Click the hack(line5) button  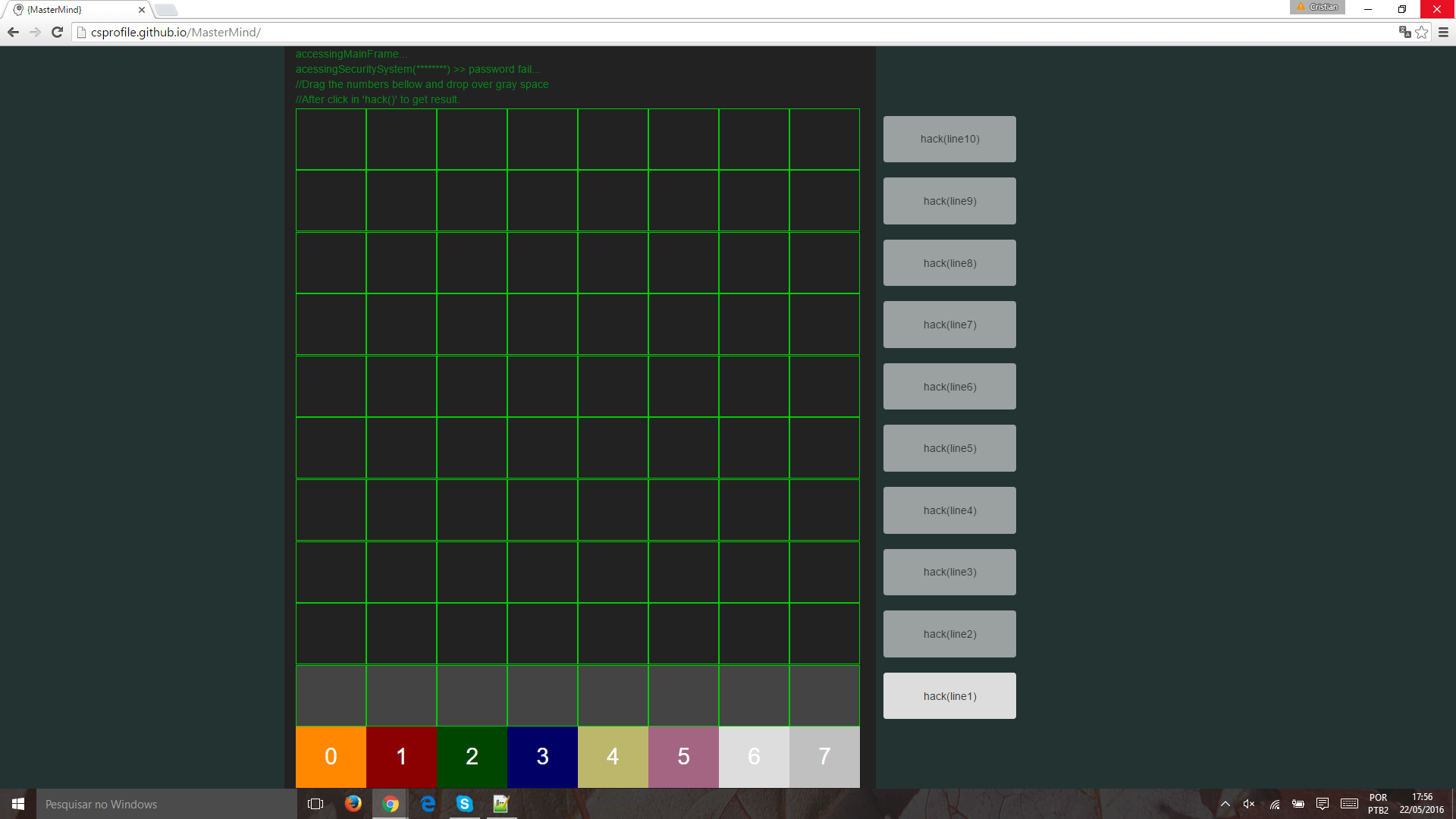949,448
